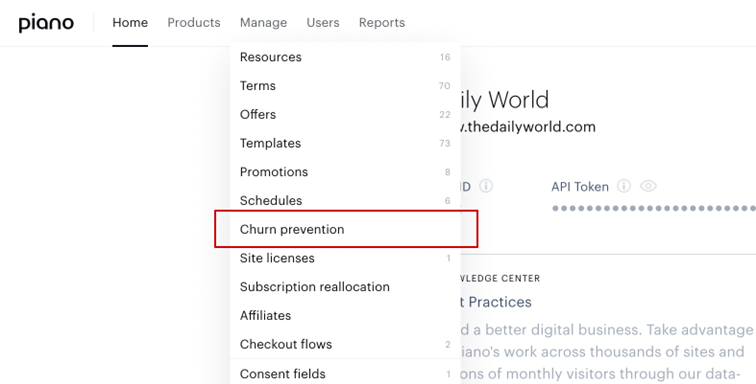Expand the Manage menu
Viewport: 756px width, 384px height.
pos(263,23)
